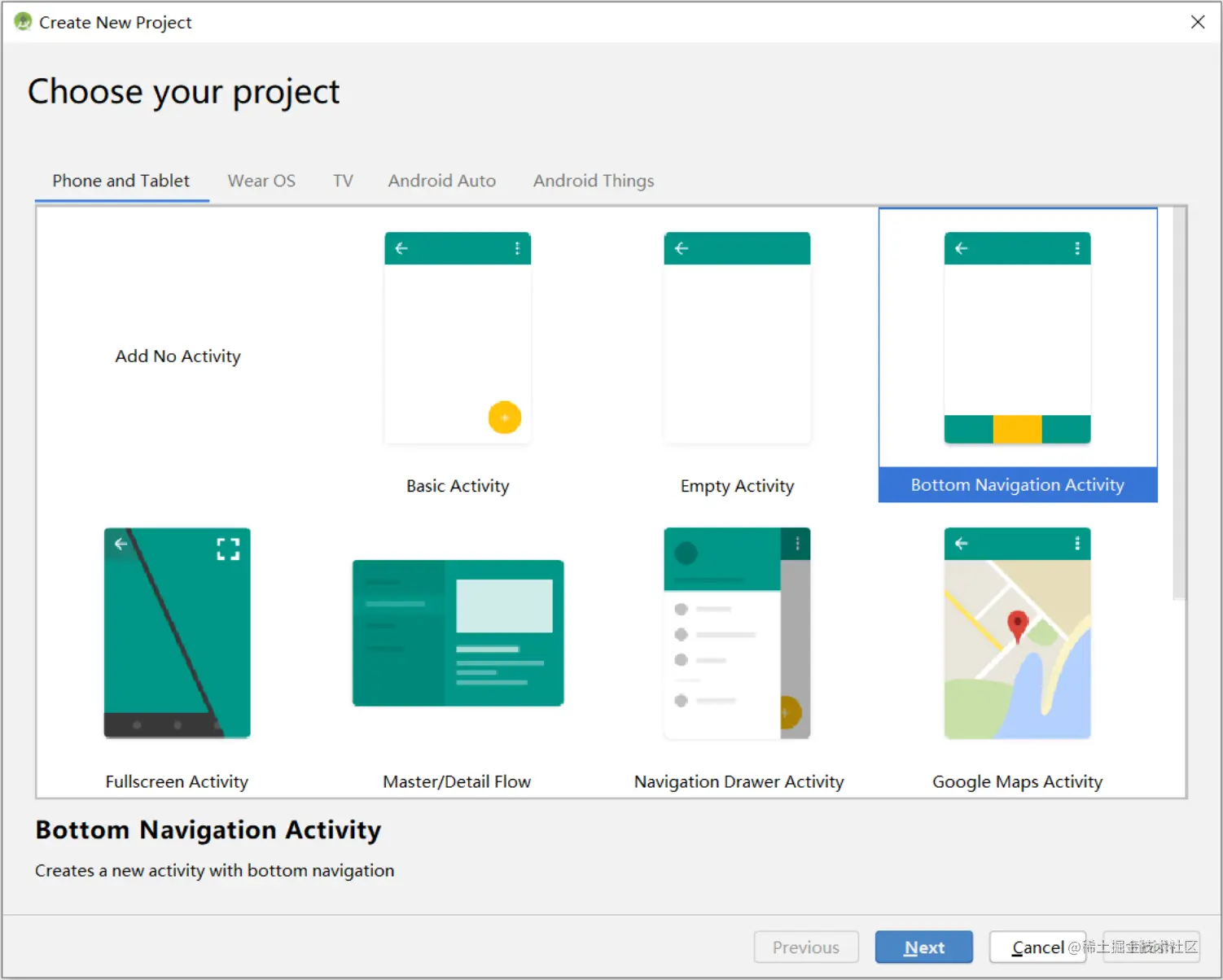Click the overflow dots in Basic Activity preview
The height and width of the screenshot is (980, 1223).
coord(517,248)
